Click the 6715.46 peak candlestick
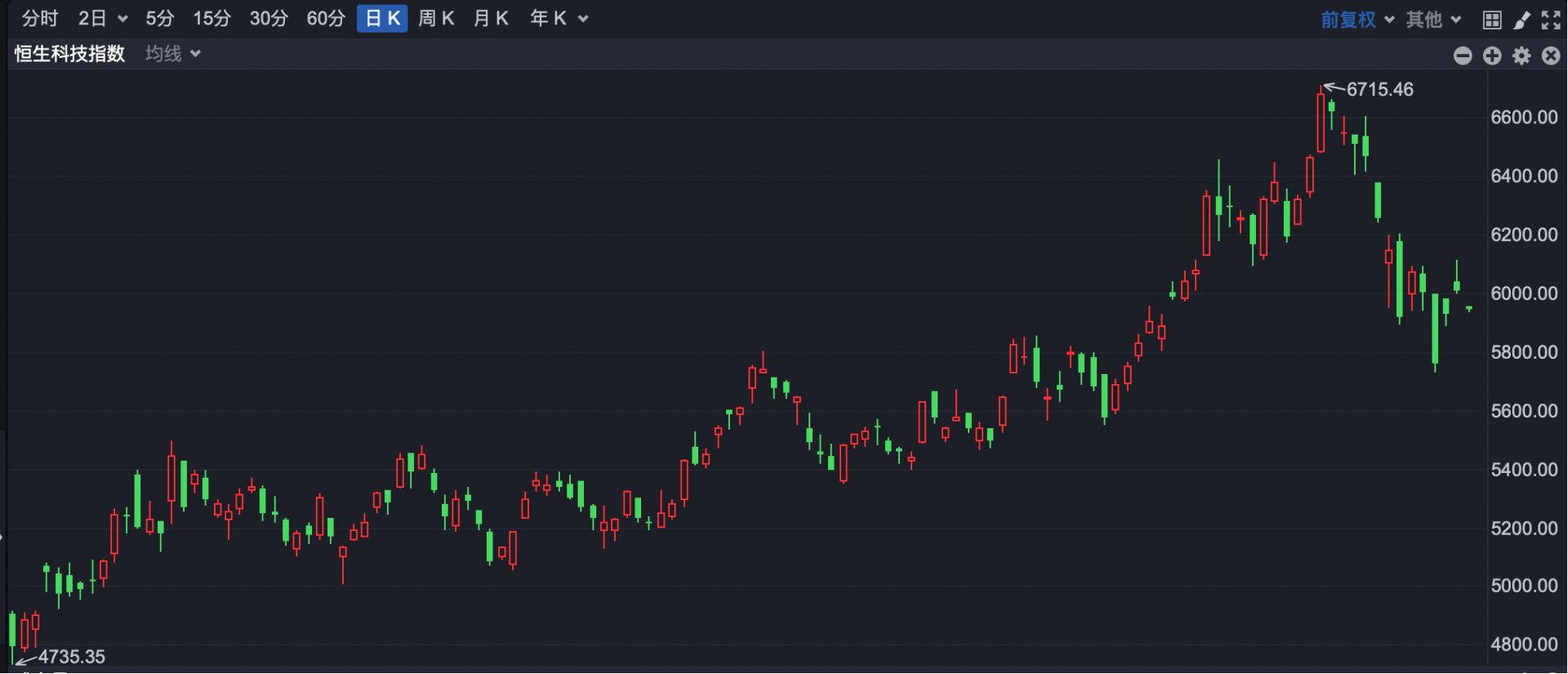1568x674 pixels. click(x=1321, y=123)
